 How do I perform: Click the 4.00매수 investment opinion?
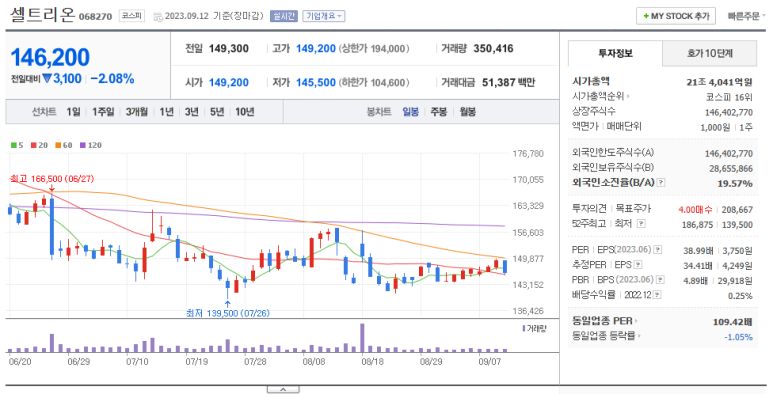695,210
